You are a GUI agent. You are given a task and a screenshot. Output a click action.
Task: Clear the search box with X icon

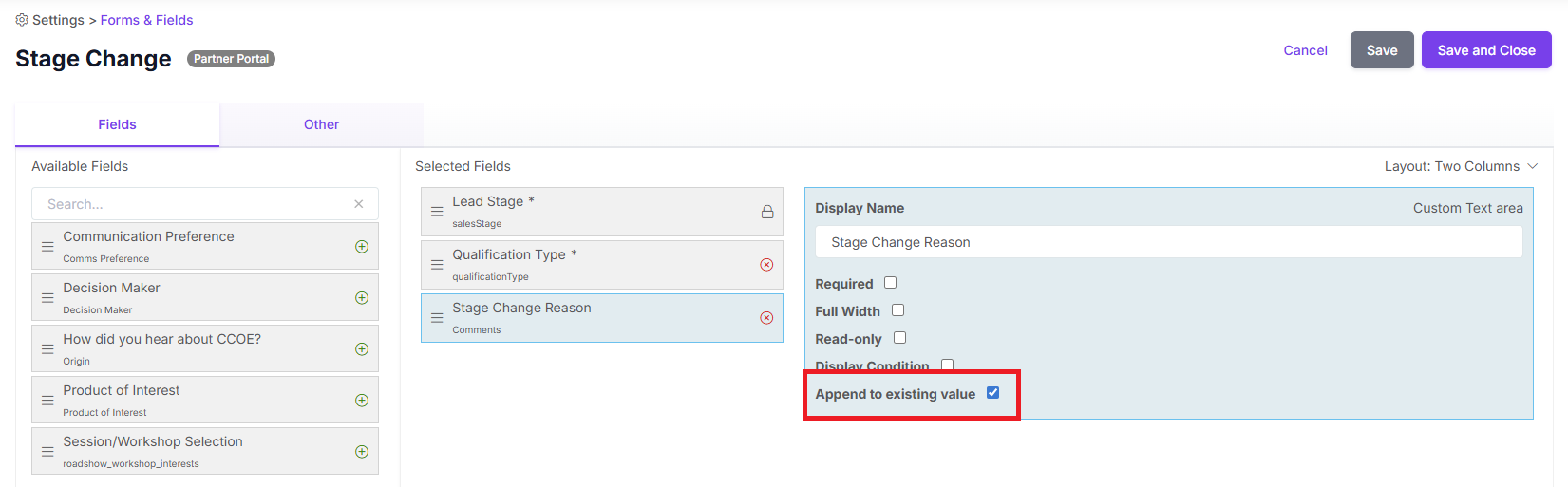[359, 204]
